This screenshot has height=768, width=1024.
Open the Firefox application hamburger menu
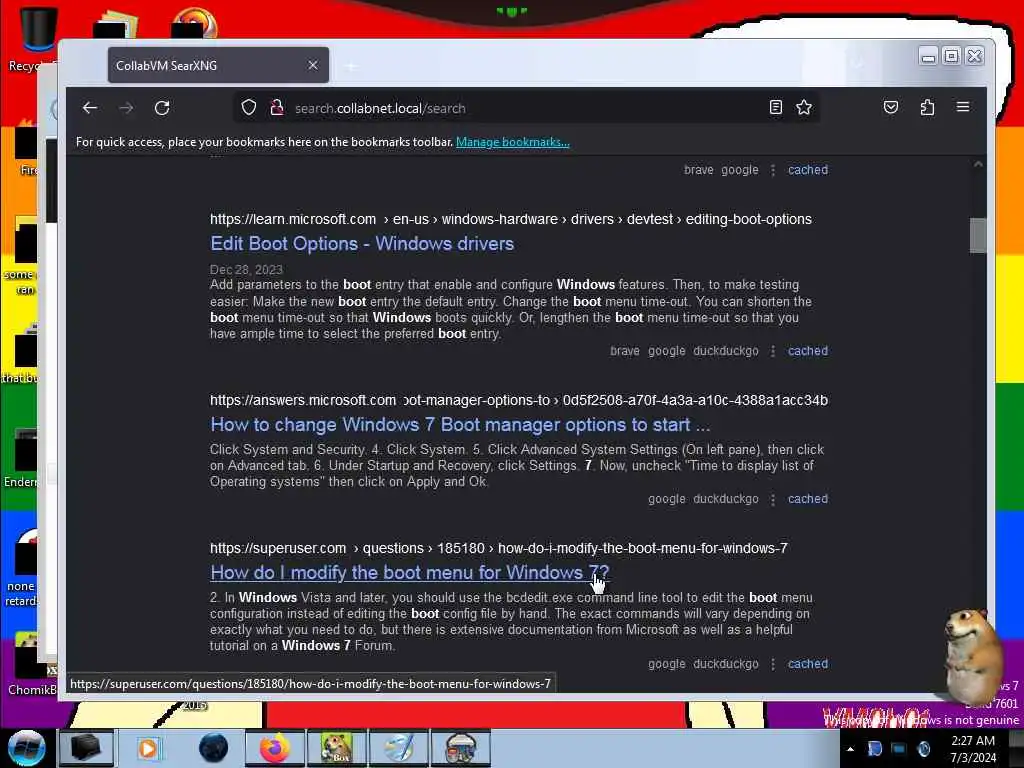(x=963, y=107)
